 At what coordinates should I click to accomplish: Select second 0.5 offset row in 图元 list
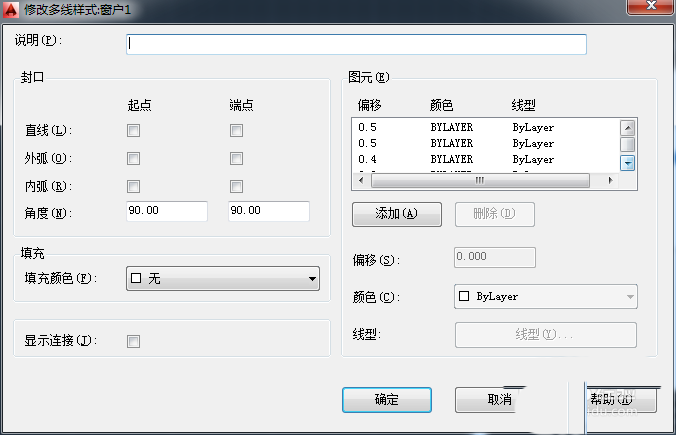pos(485,143)
